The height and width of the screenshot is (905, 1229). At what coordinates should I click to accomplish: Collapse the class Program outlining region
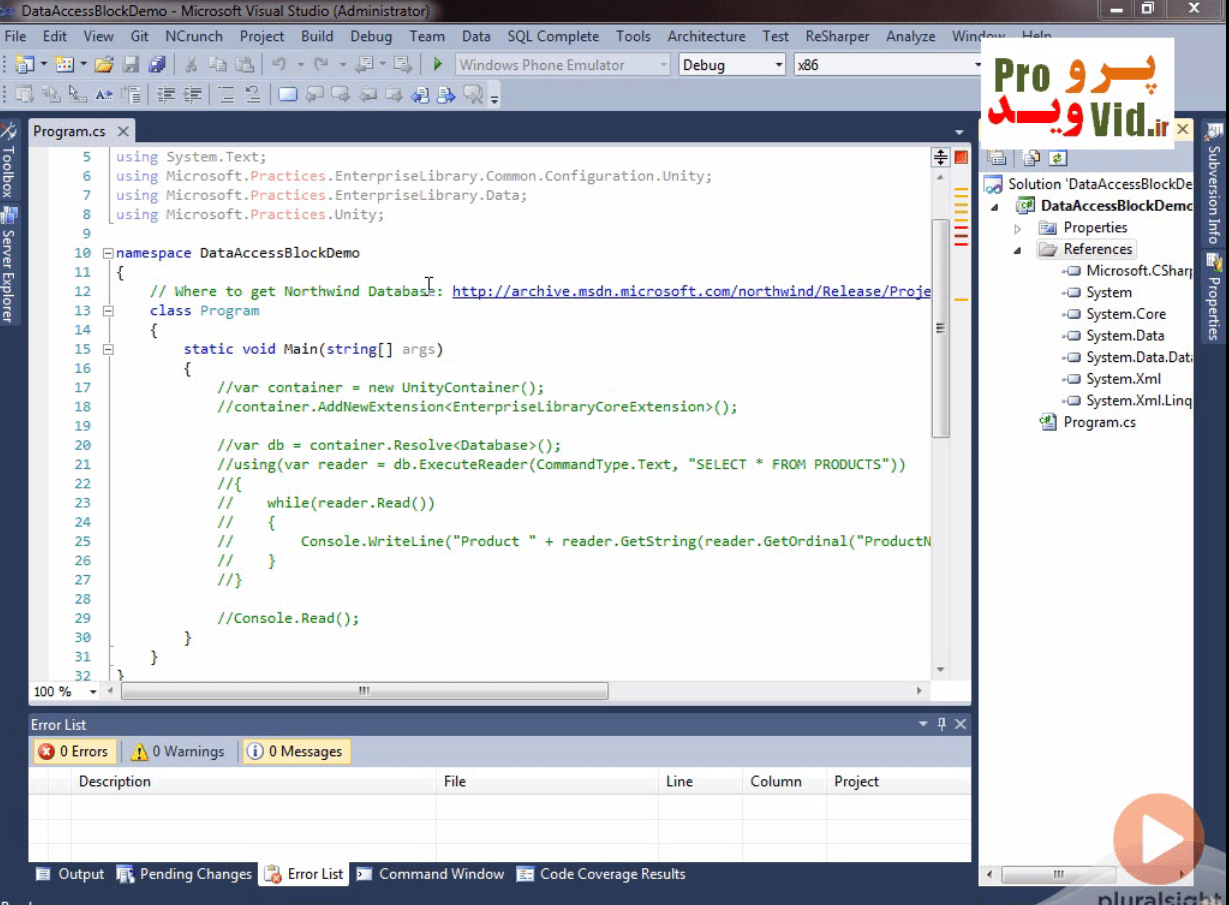coord(108,311)
